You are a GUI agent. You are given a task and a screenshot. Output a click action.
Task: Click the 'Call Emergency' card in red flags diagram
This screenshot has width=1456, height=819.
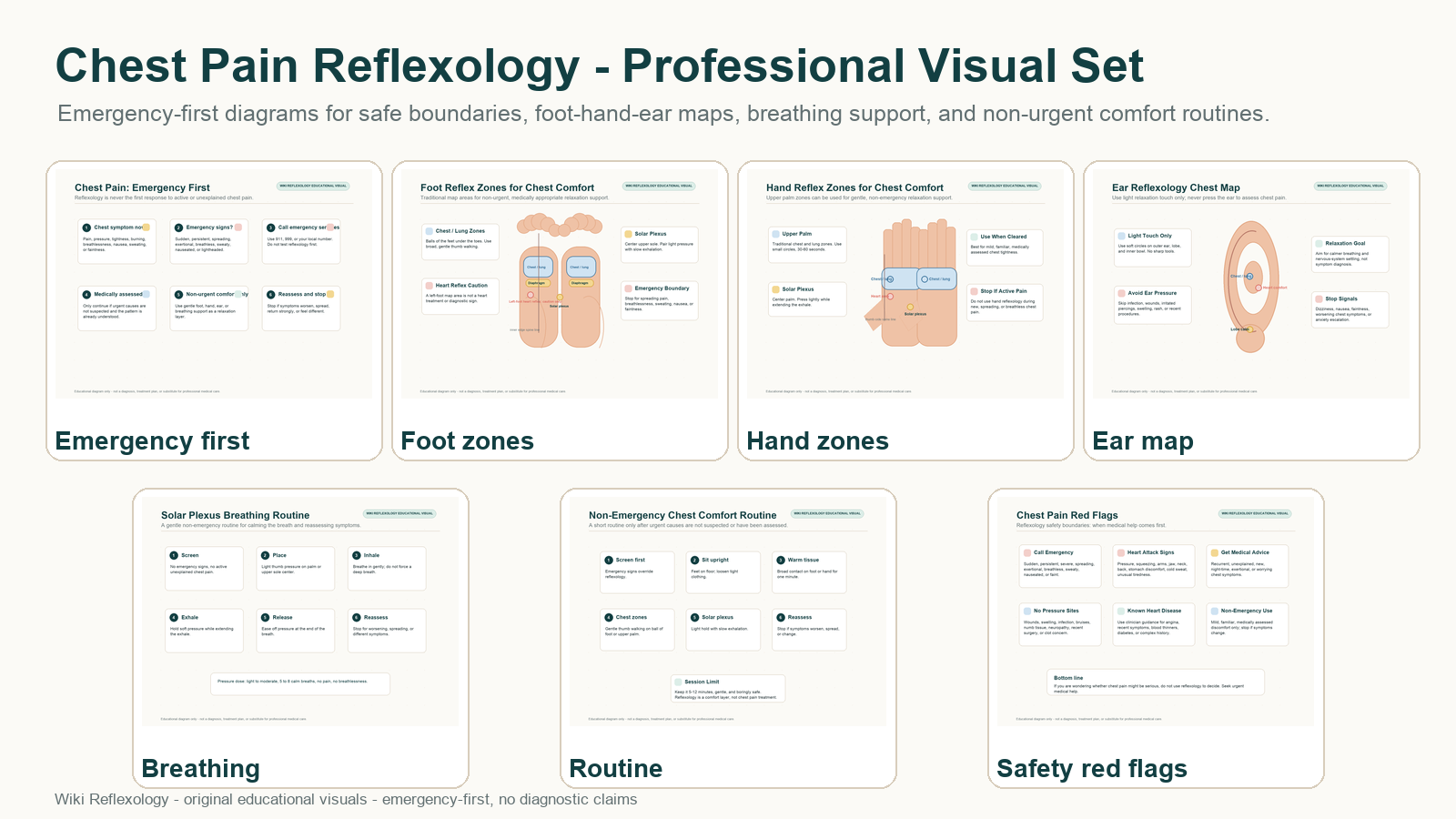pos(1060,566)
